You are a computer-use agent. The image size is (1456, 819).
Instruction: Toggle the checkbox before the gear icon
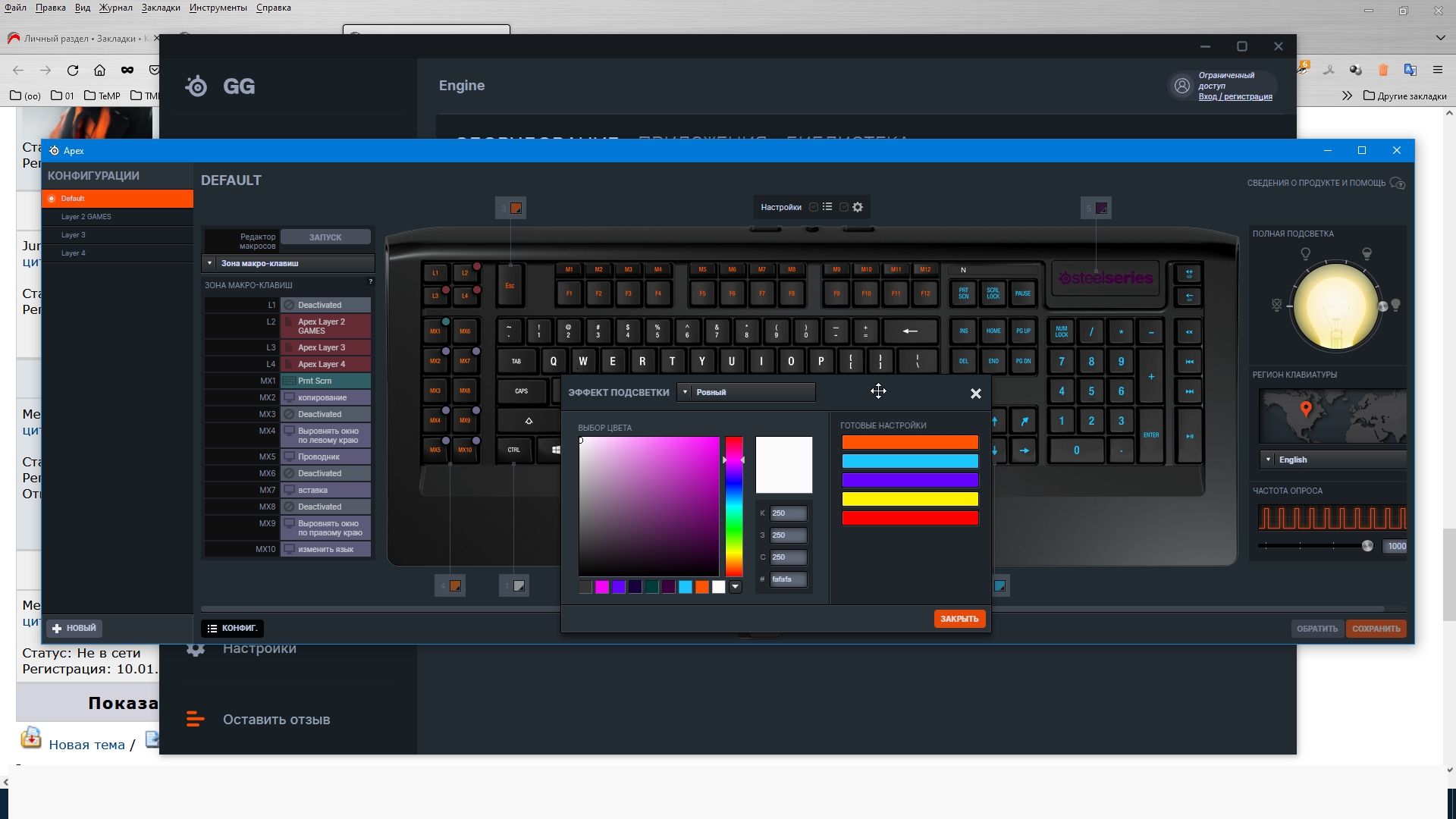click(x=843, y=207)
